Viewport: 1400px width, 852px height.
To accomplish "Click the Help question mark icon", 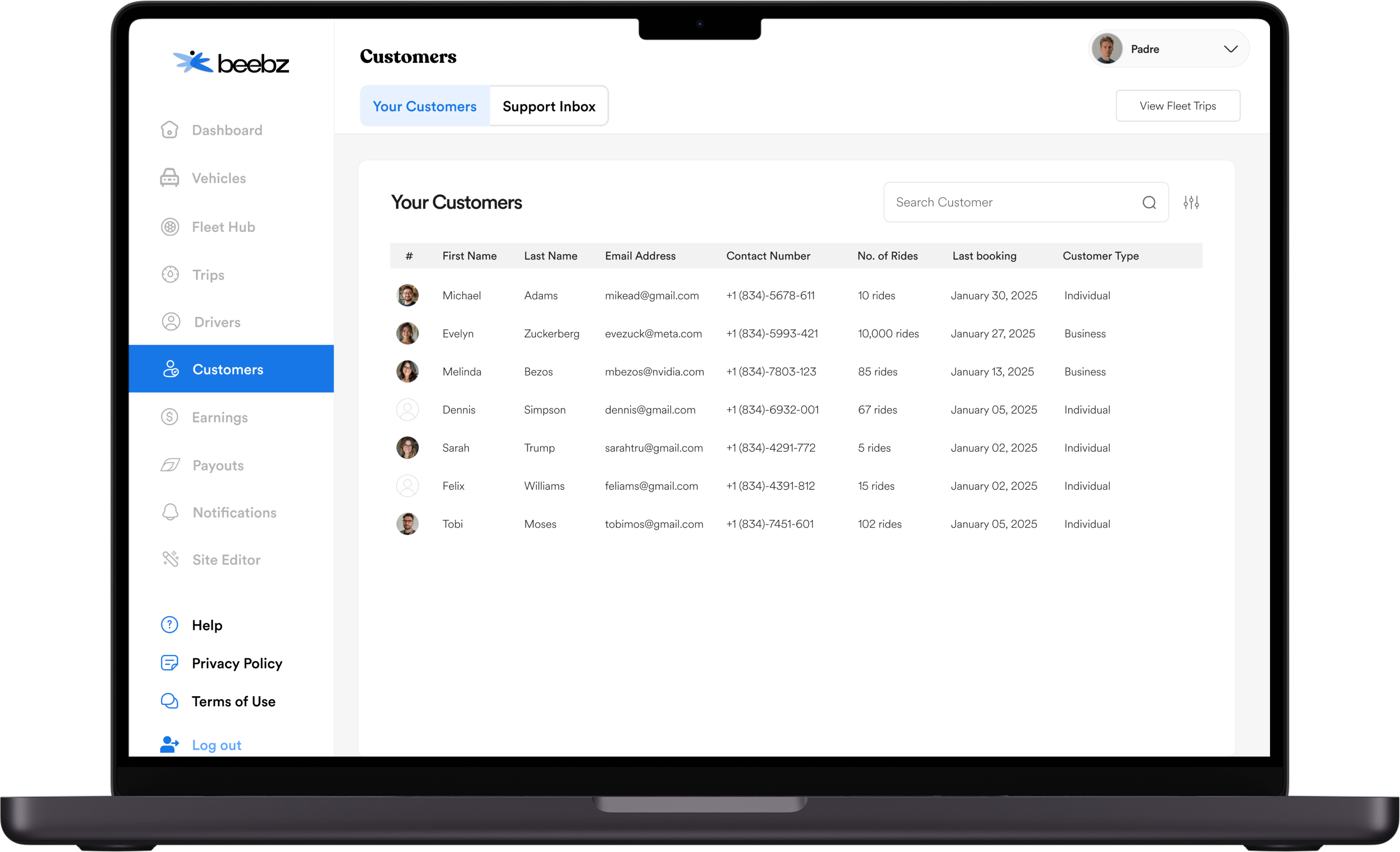I will coord(169,625).
